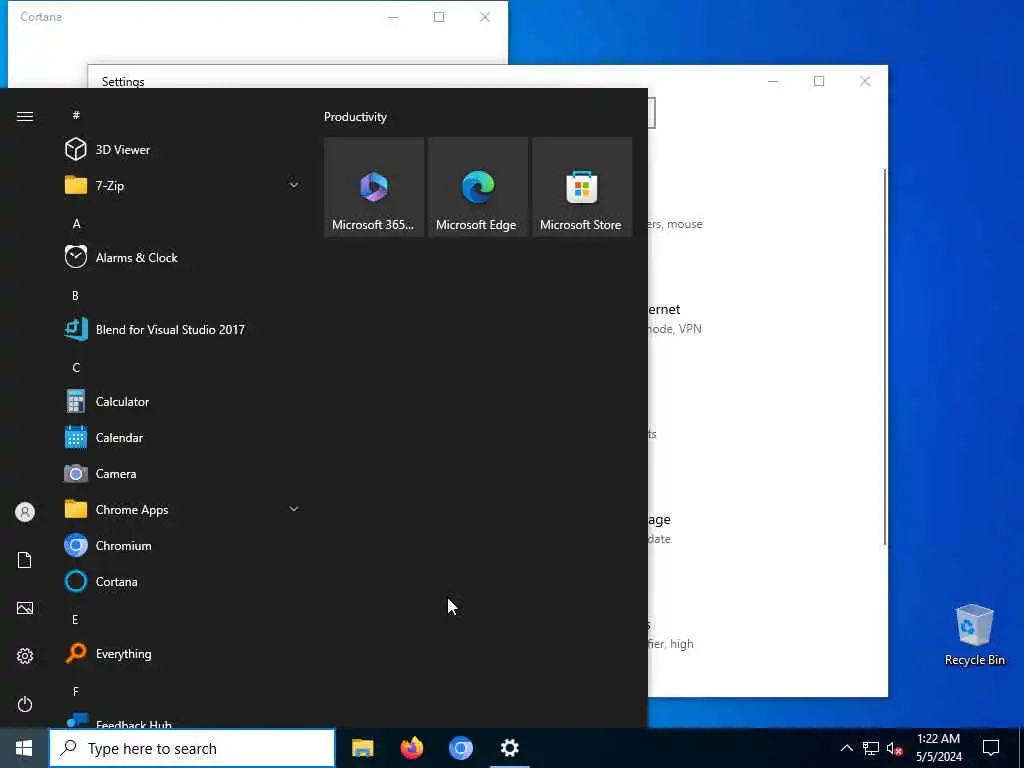This screenshot has width=1024, height=768.
Task: Click the letter A section header
Action: pos(76,223)
